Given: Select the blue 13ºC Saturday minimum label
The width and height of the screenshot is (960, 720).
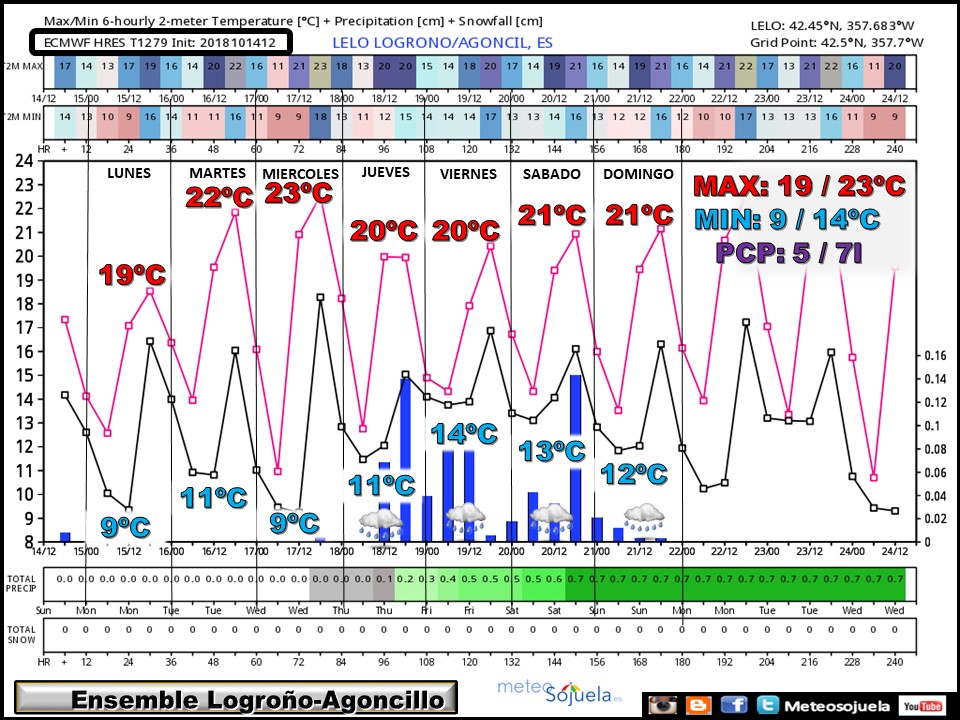Looking at the screenshot, I should pyautogui.click(x=552, y=451).
